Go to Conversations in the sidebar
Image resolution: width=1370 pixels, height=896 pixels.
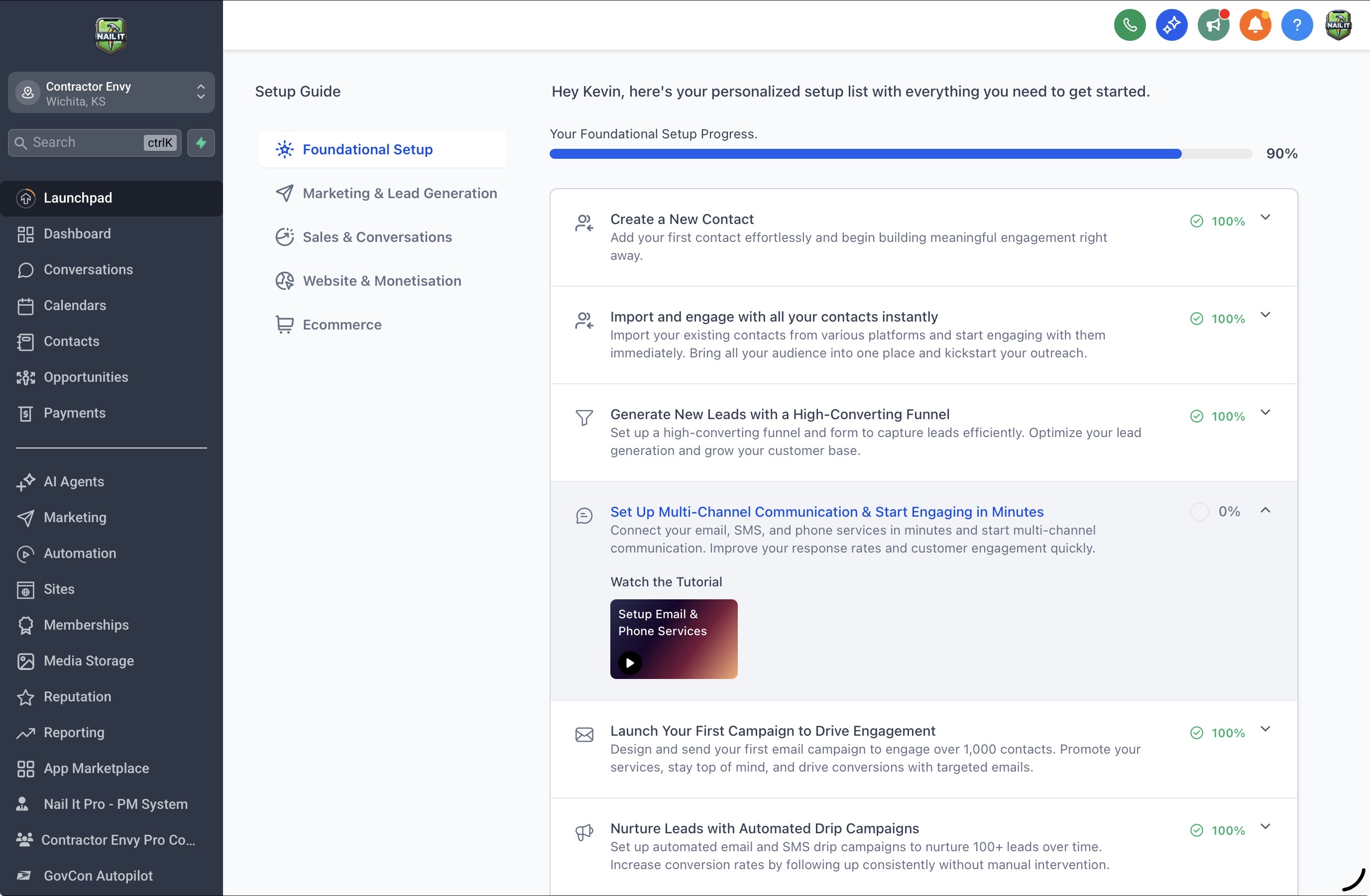tap(88, 270)
